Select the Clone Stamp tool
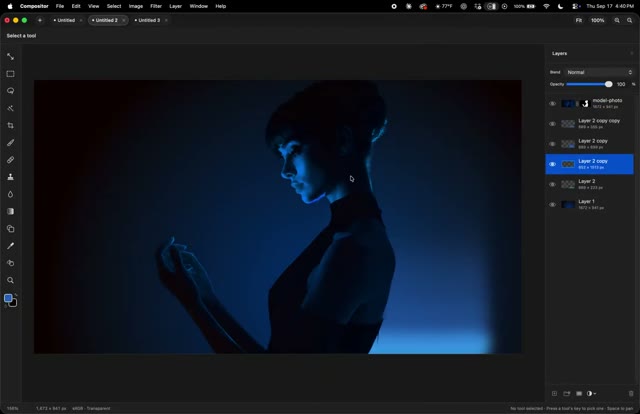640x414 pixels. (11, 177)
